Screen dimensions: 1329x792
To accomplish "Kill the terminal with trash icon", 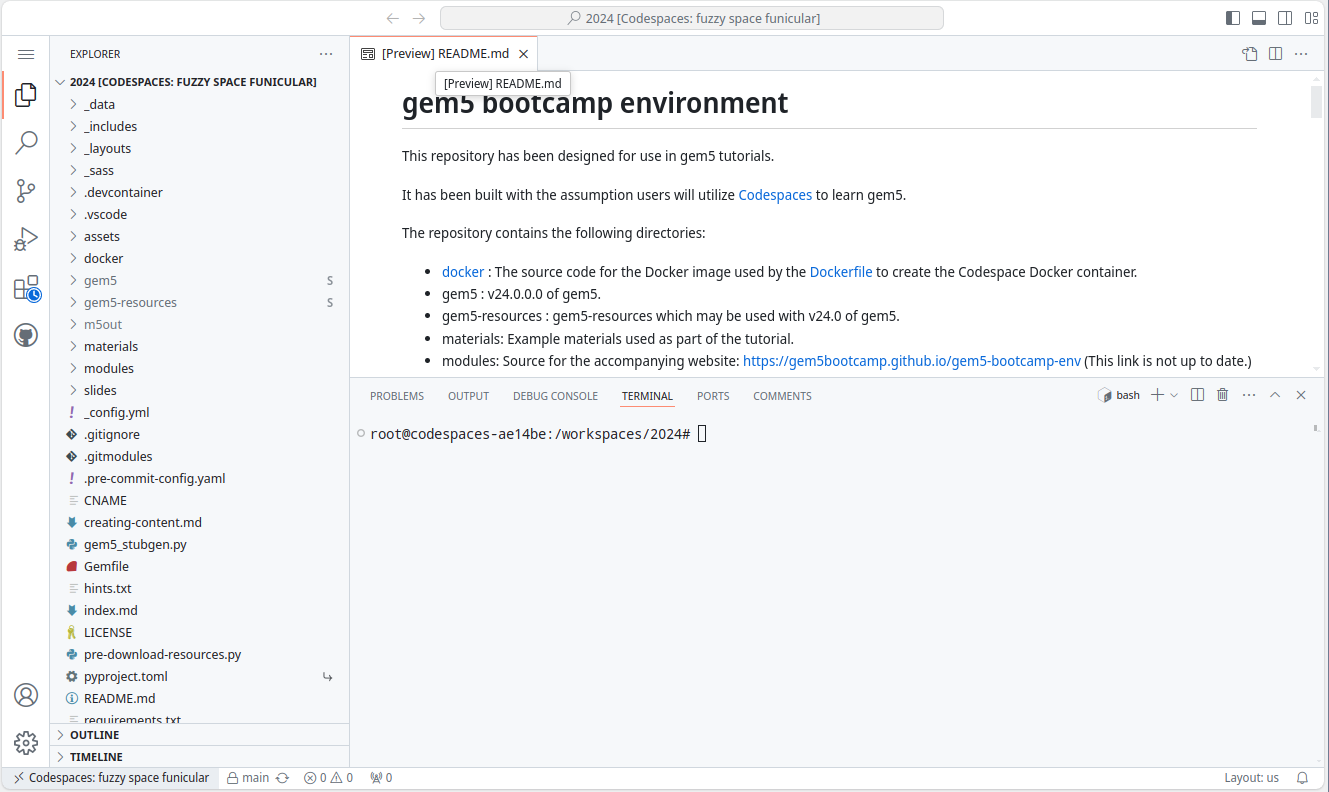I will click(x=1222, y=394).
